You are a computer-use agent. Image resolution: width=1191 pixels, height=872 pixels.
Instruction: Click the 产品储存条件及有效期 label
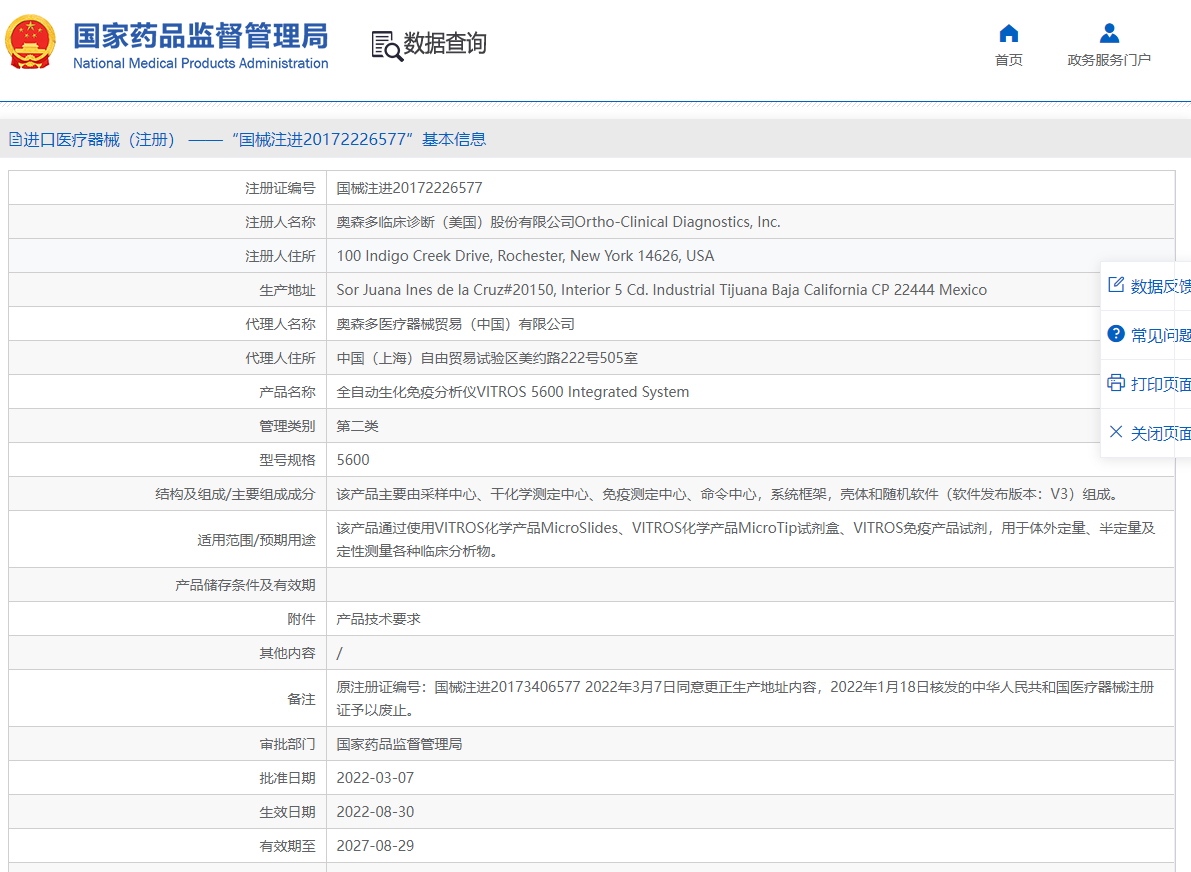coord(245,585)
